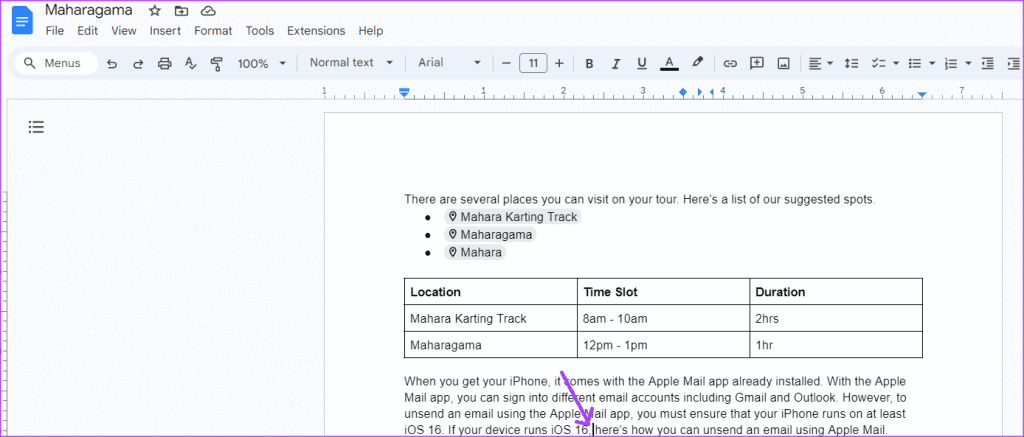Increase font size with plus button
Screen dimensions: 1024x437
[559, 63]
